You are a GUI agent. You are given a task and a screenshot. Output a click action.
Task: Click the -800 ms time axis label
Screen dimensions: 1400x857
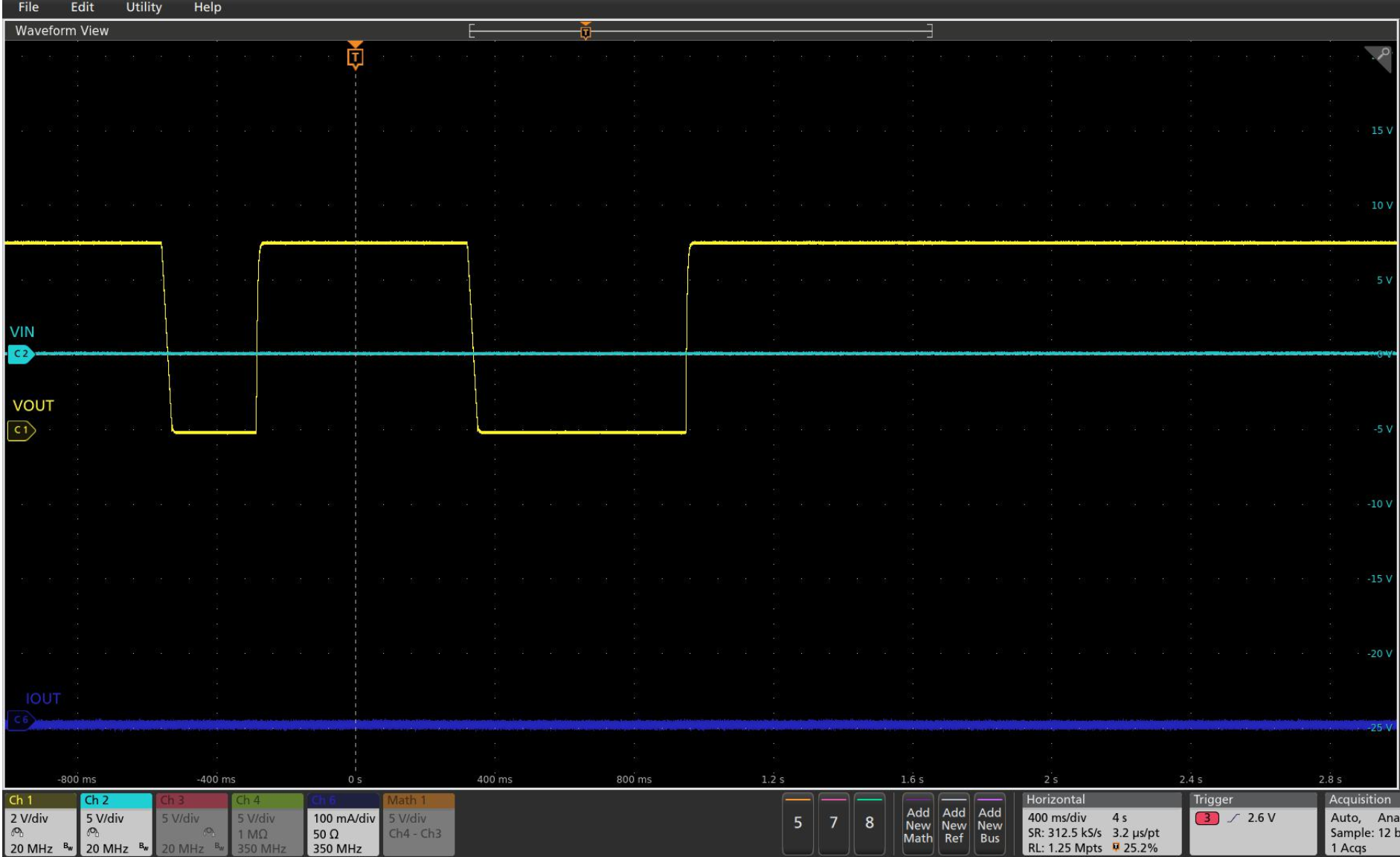[x=77, y=780]
